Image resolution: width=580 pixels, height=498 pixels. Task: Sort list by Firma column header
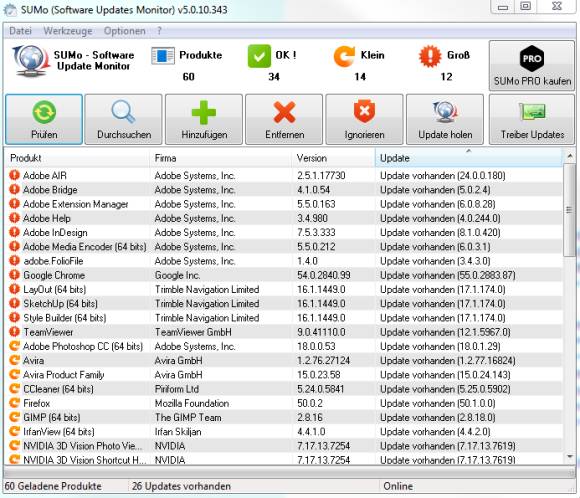coord(221,158)
